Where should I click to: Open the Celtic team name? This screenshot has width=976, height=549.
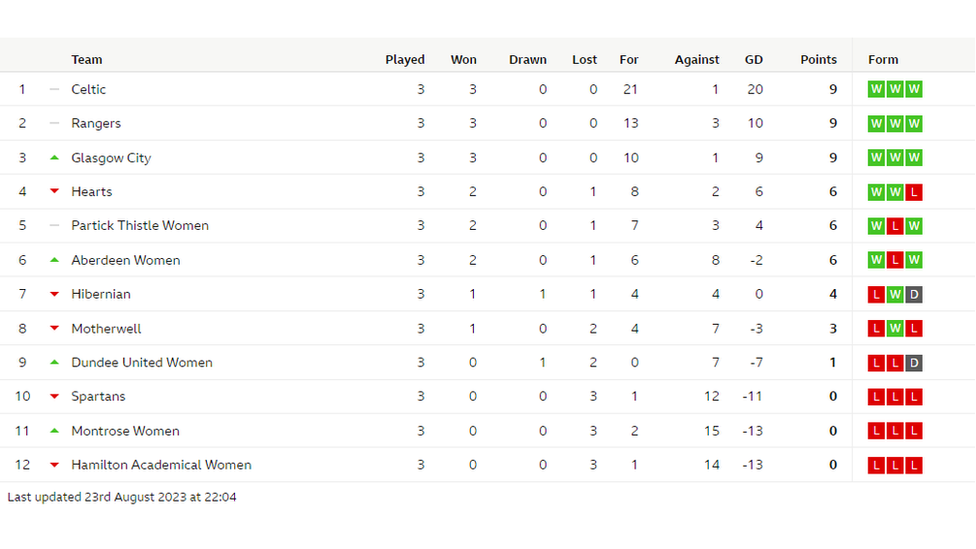click(88, 89)
